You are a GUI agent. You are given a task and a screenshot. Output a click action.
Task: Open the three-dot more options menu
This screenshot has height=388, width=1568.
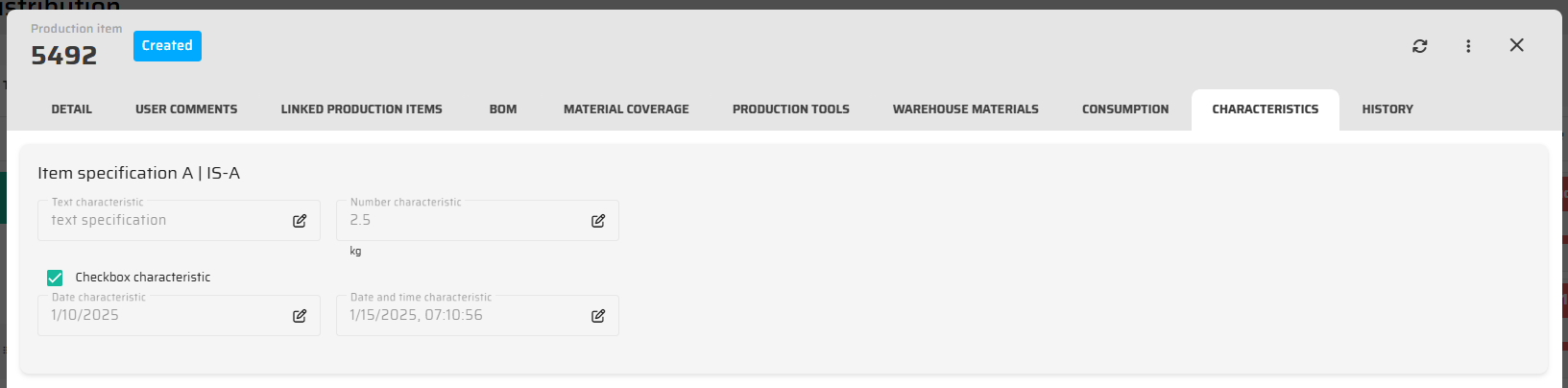coord(1468,46)
